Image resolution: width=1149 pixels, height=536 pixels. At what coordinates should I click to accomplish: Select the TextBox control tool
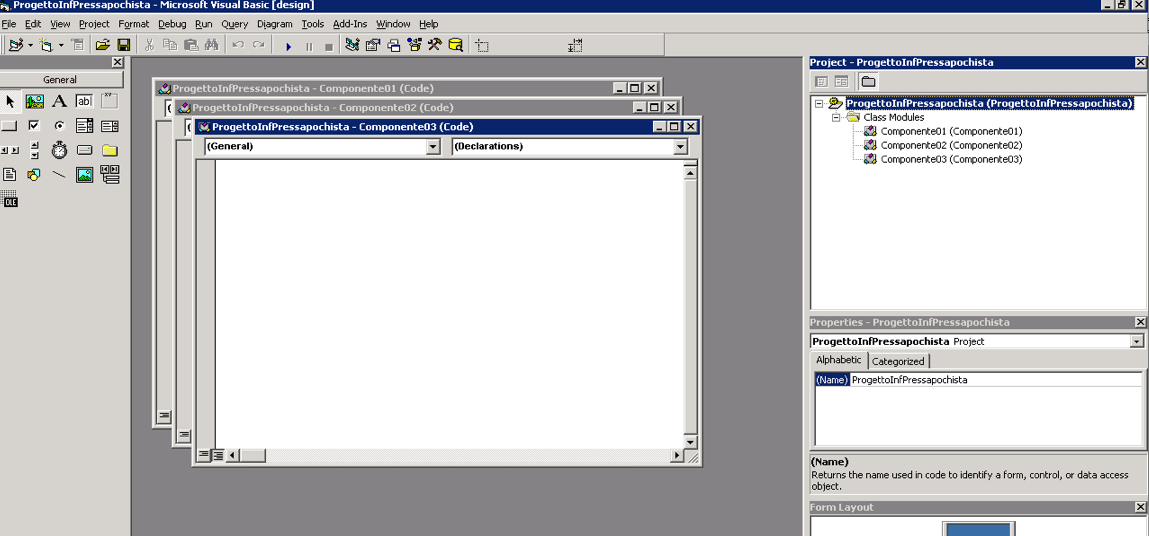coord(84,101)
